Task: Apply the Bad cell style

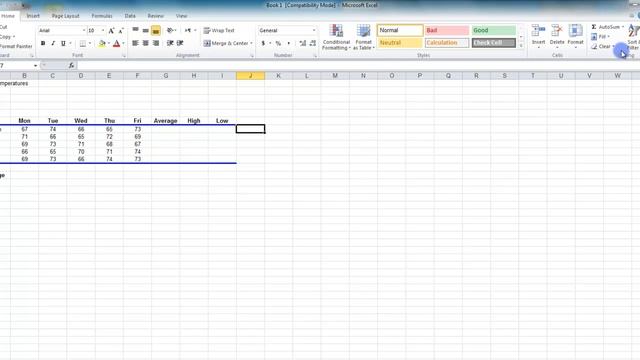Action: pyautogui.click(x=447, y=30)
